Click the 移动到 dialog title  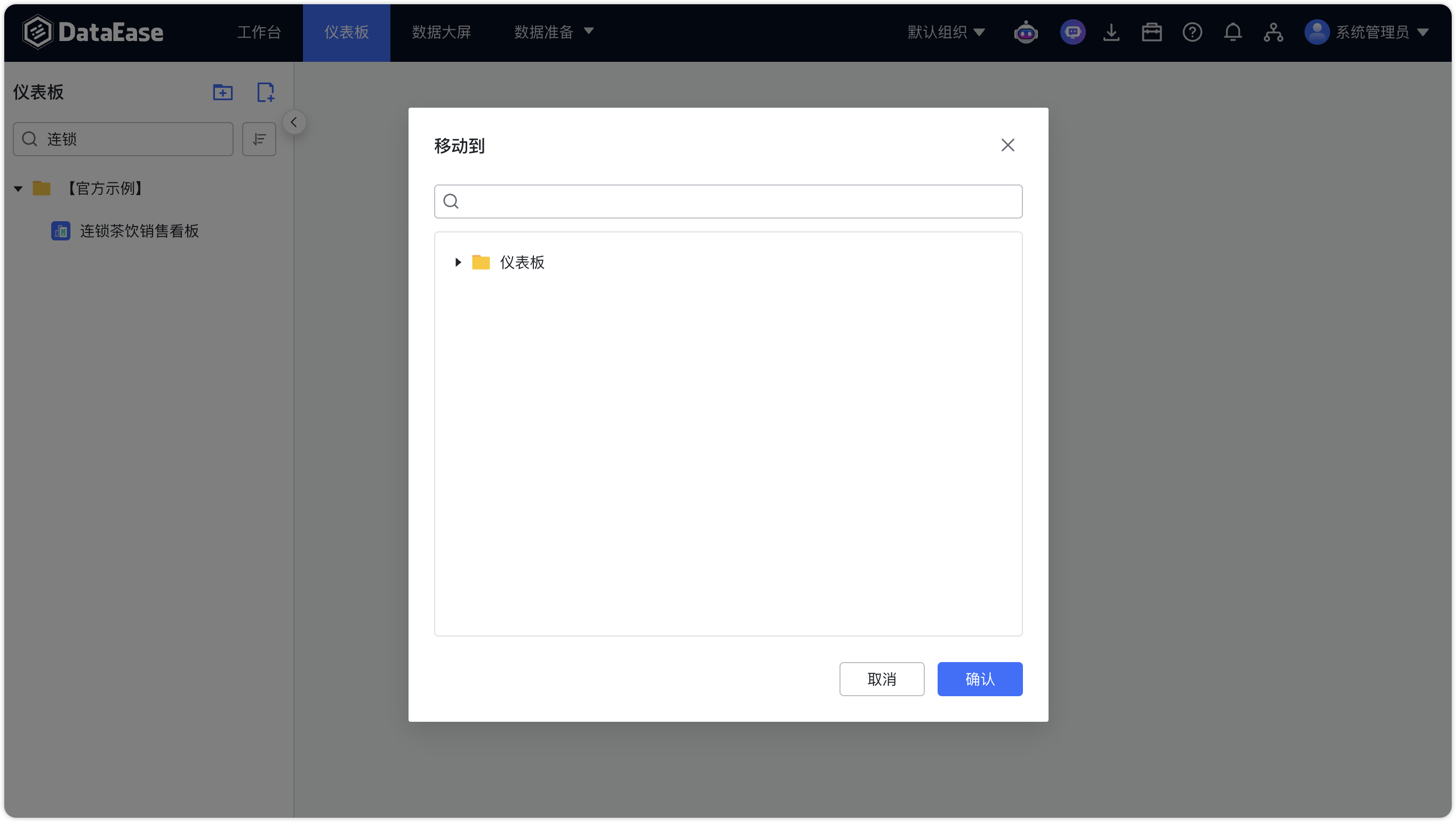click(459, 146)
